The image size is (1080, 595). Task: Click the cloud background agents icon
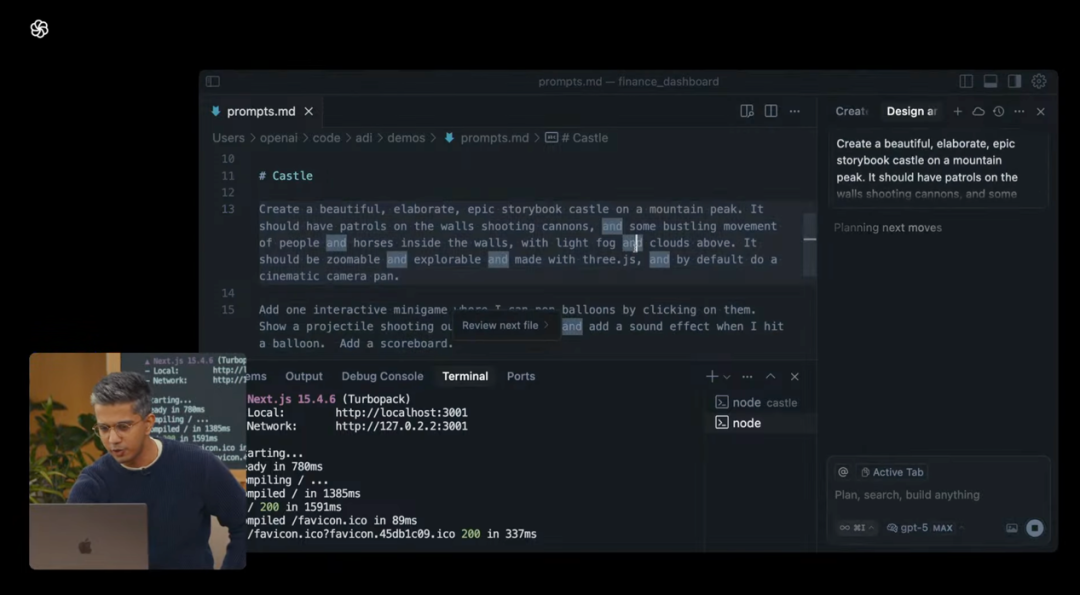tap(978, 111)
